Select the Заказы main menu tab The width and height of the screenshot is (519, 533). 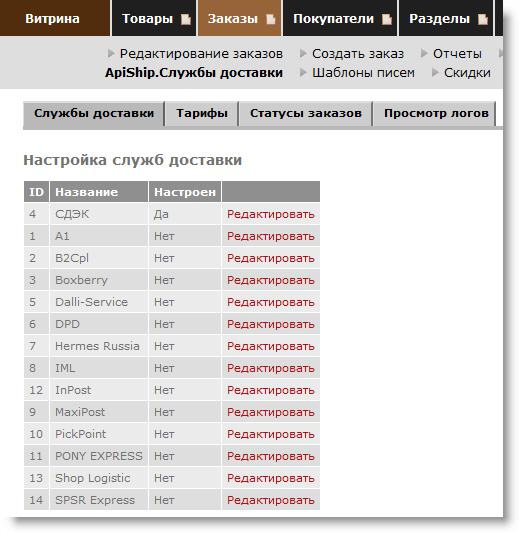coord(240,18)
